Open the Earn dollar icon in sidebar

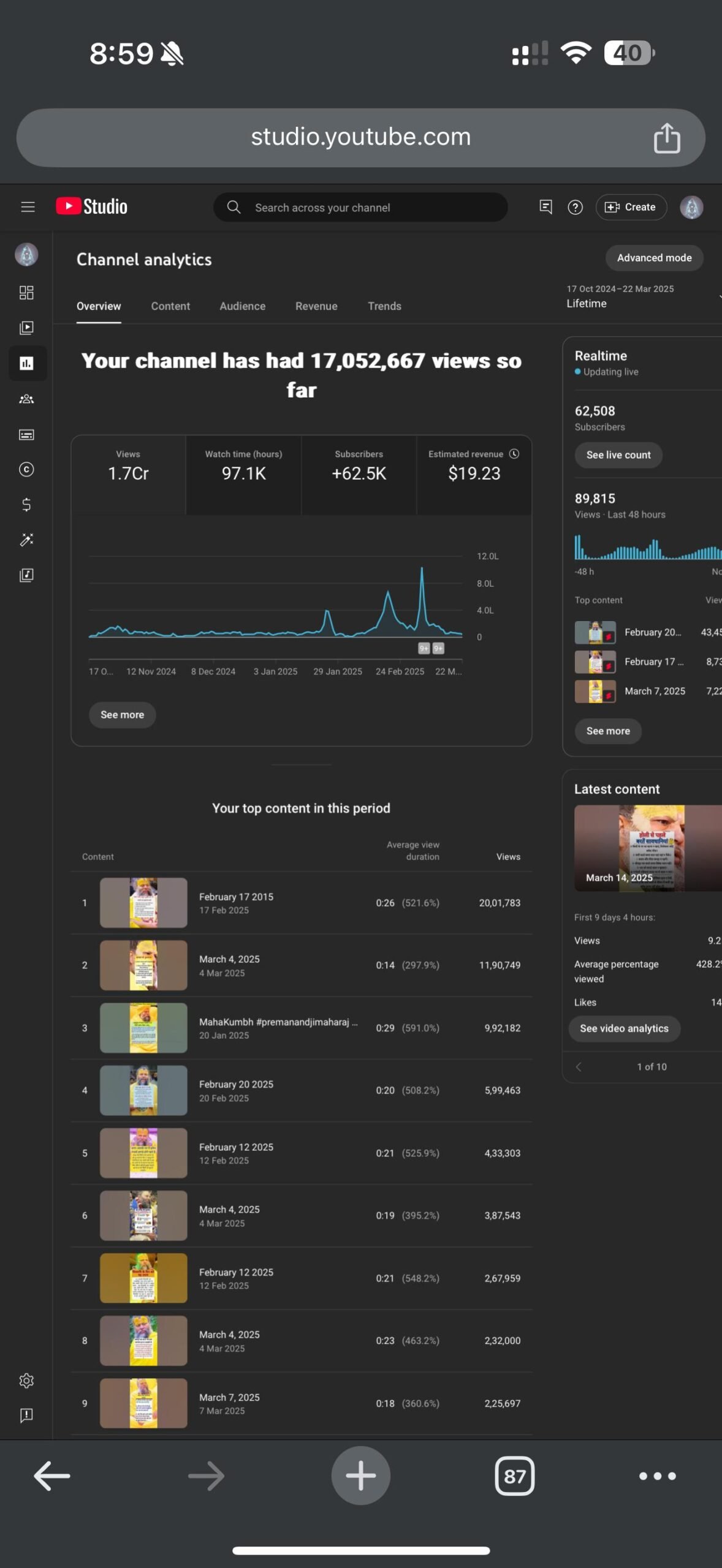pos(26,504)
